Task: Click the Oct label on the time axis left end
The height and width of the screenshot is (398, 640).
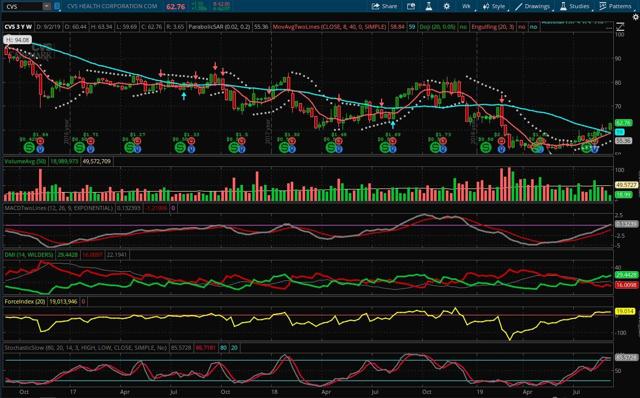Action: click(24, 392)
